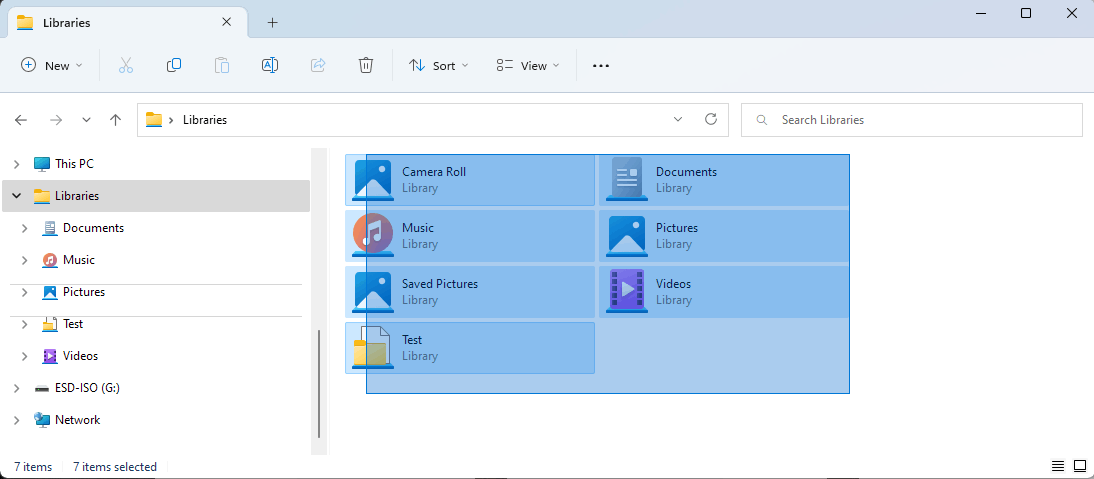1094x479 pixels.
Task: Expand the Network tree node
Action: pyautogui.click(x=17, y=420)
